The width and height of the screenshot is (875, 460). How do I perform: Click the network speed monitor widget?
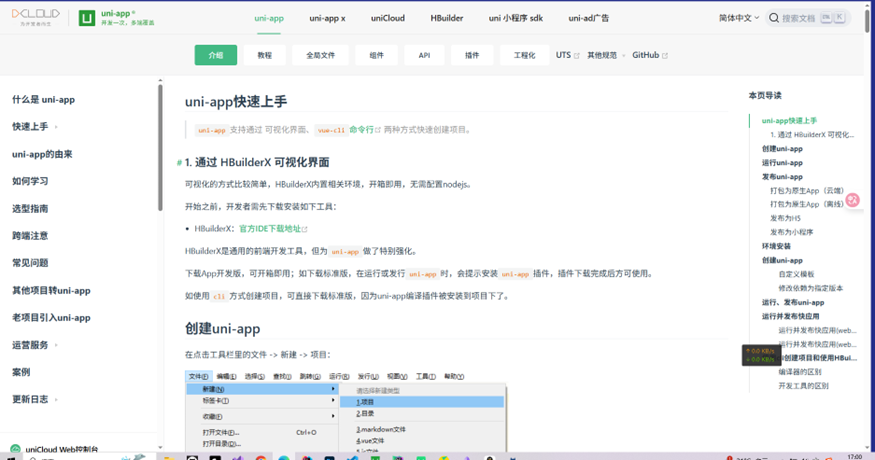click(x=761, y=355)
